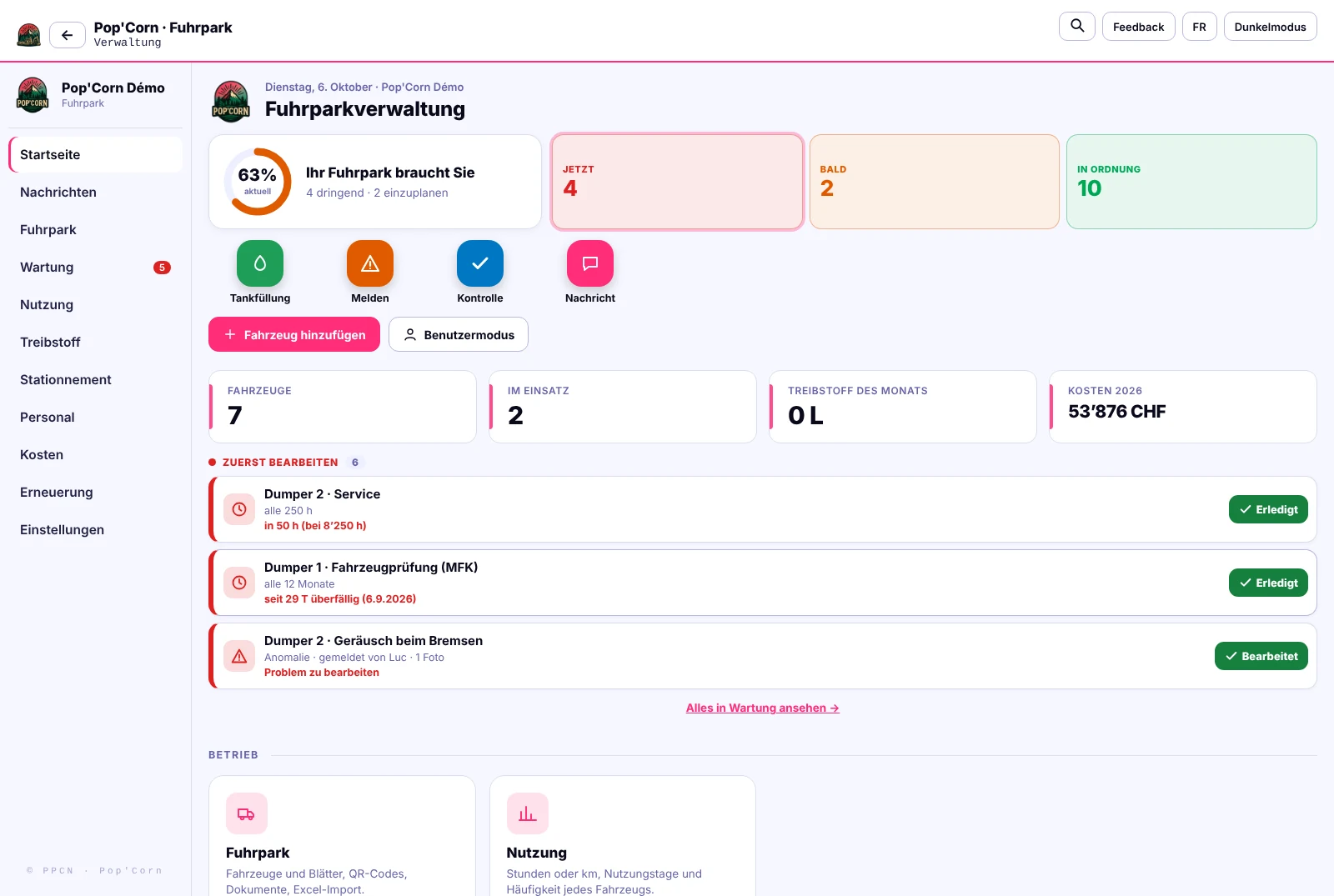Viewport: 1334px width, 896px height.
Task: Click the back arrow button in header
Action: pos(68,35)
